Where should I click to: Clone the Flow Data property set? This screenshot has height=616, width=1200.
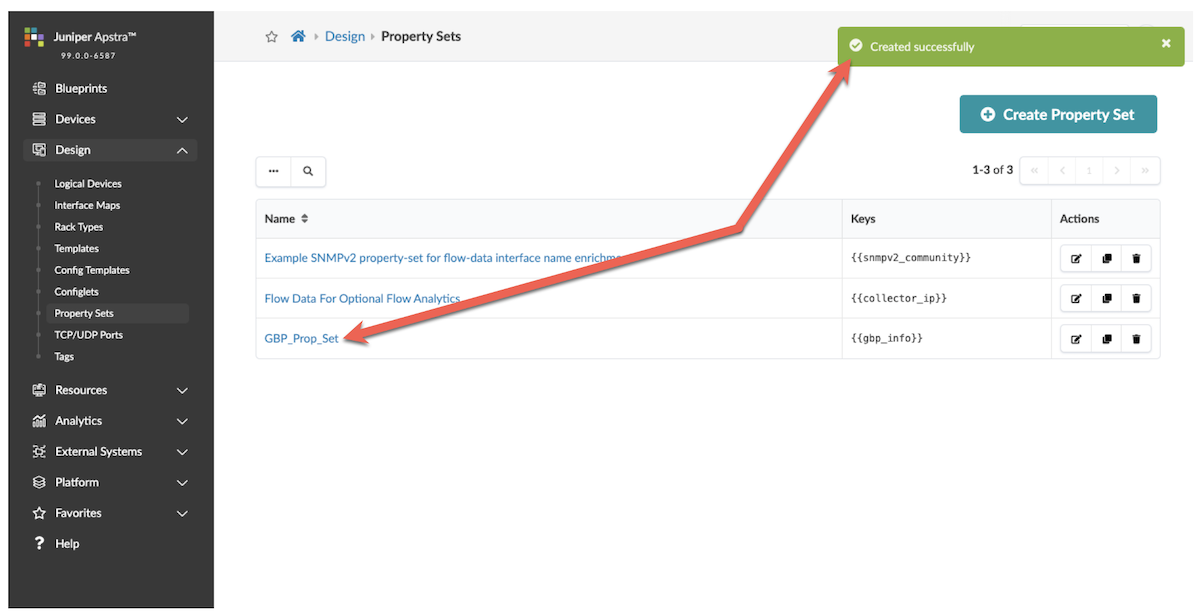(x=1106, y=298)
